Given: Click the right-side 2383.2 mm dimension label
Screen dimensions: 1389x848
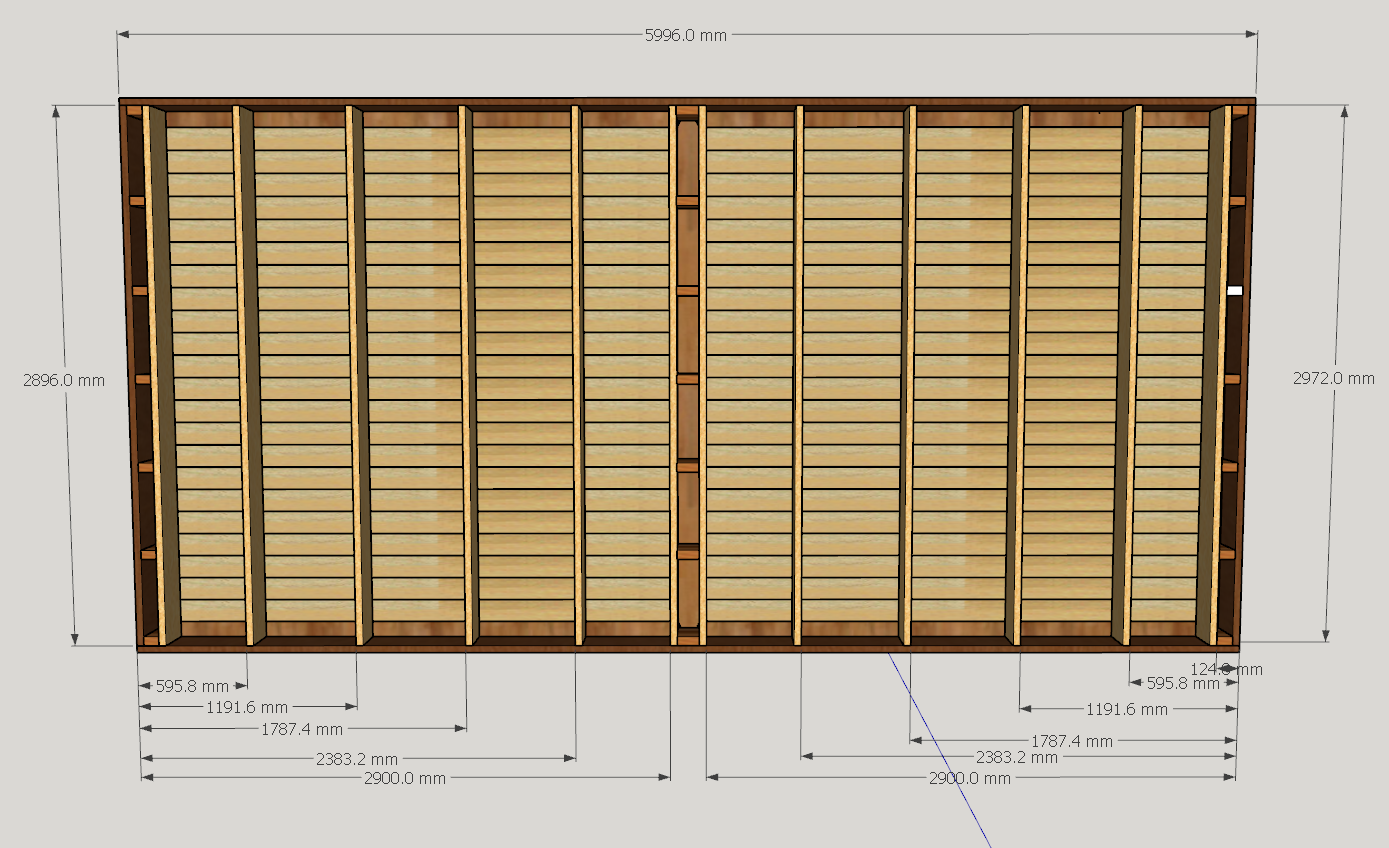Looking at the screenshot, I should pos(1017,757).
